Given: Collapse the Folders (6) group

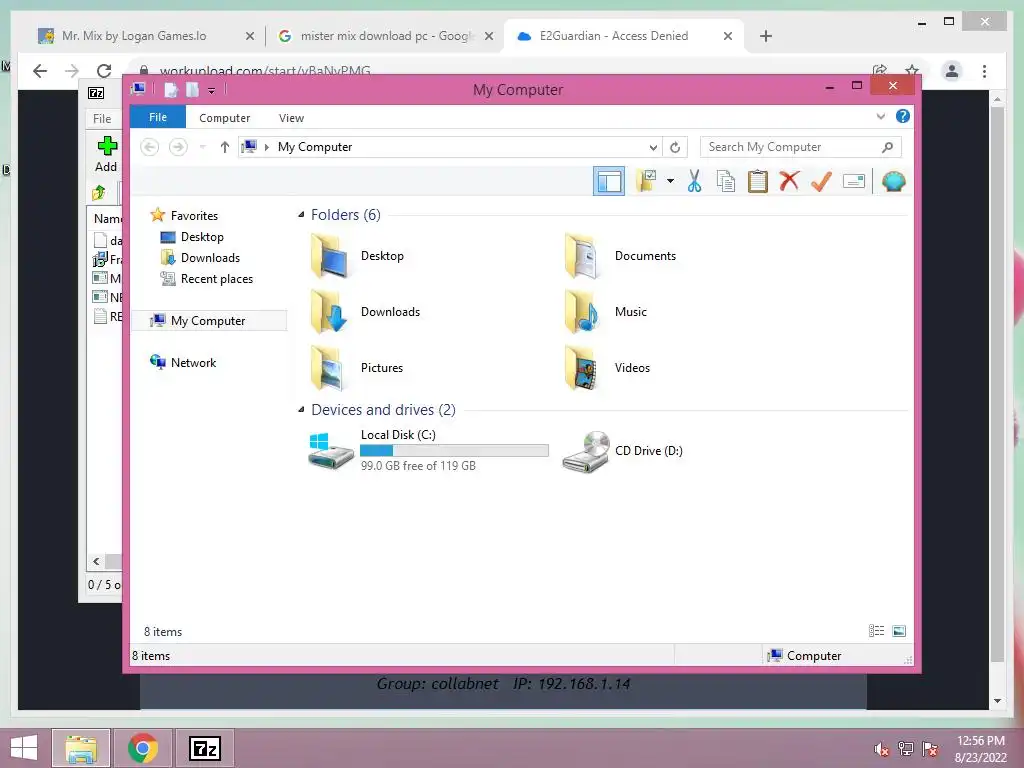Looking at the screenshot, I should pos(301,215).
